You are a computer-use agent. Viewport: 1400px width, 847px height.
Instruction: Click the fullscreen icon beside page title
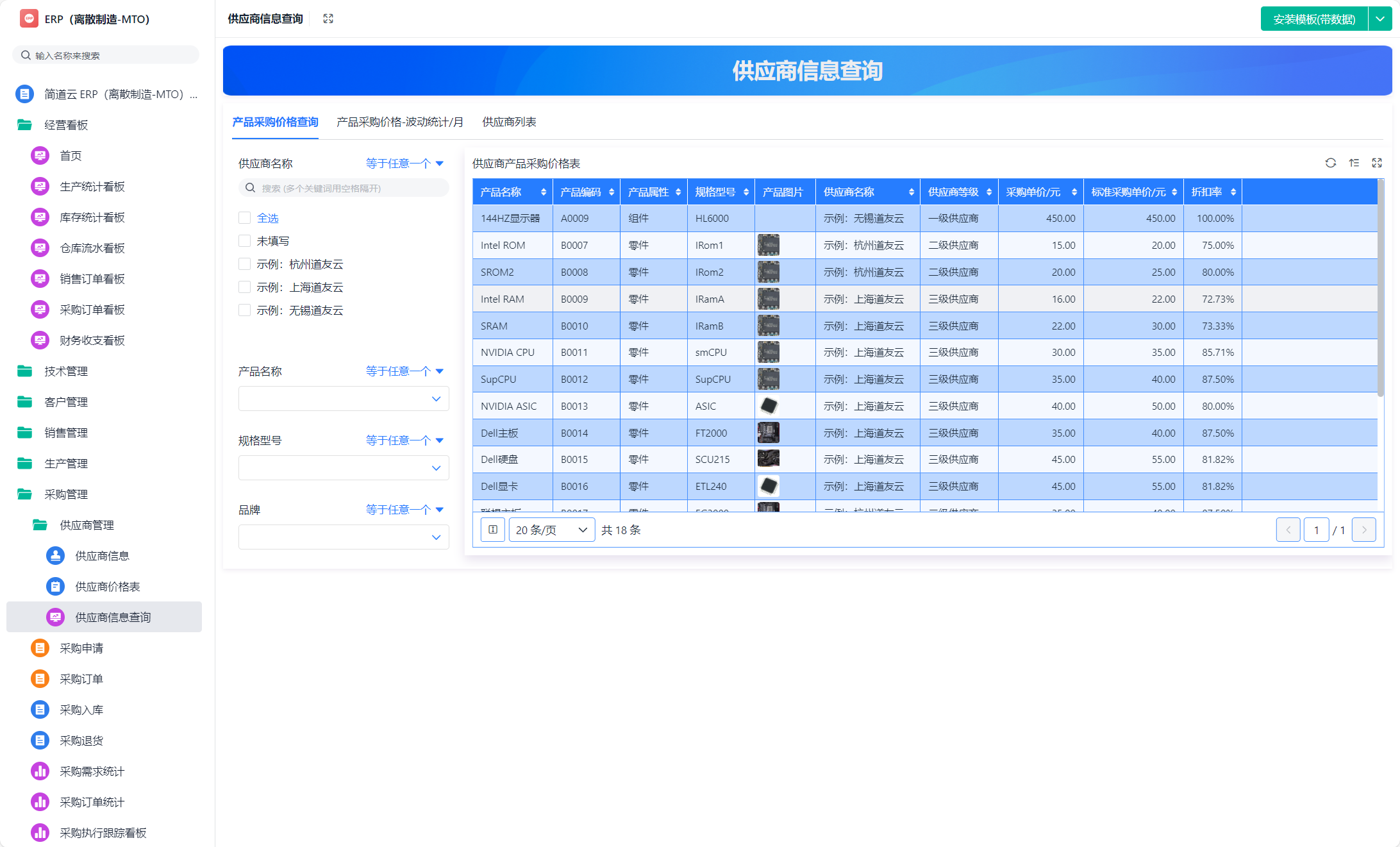[x=328, y=19]
